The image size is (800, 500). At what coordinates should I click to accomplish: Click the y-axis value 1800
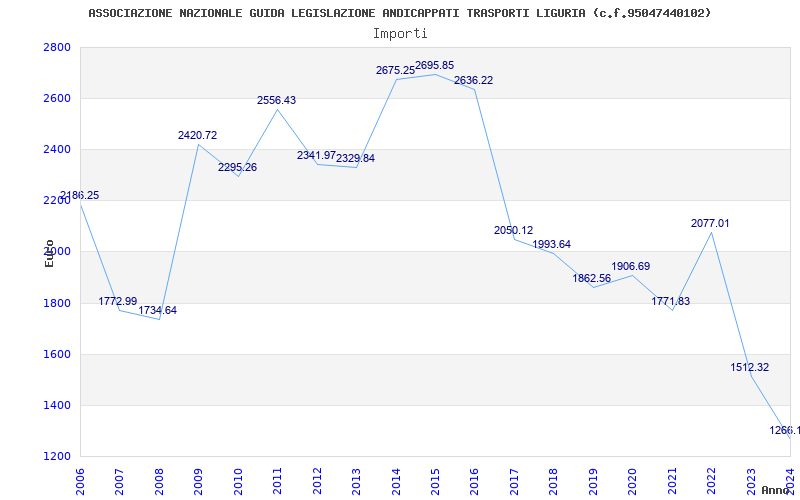pyautogui.click(x=57, y=303)
